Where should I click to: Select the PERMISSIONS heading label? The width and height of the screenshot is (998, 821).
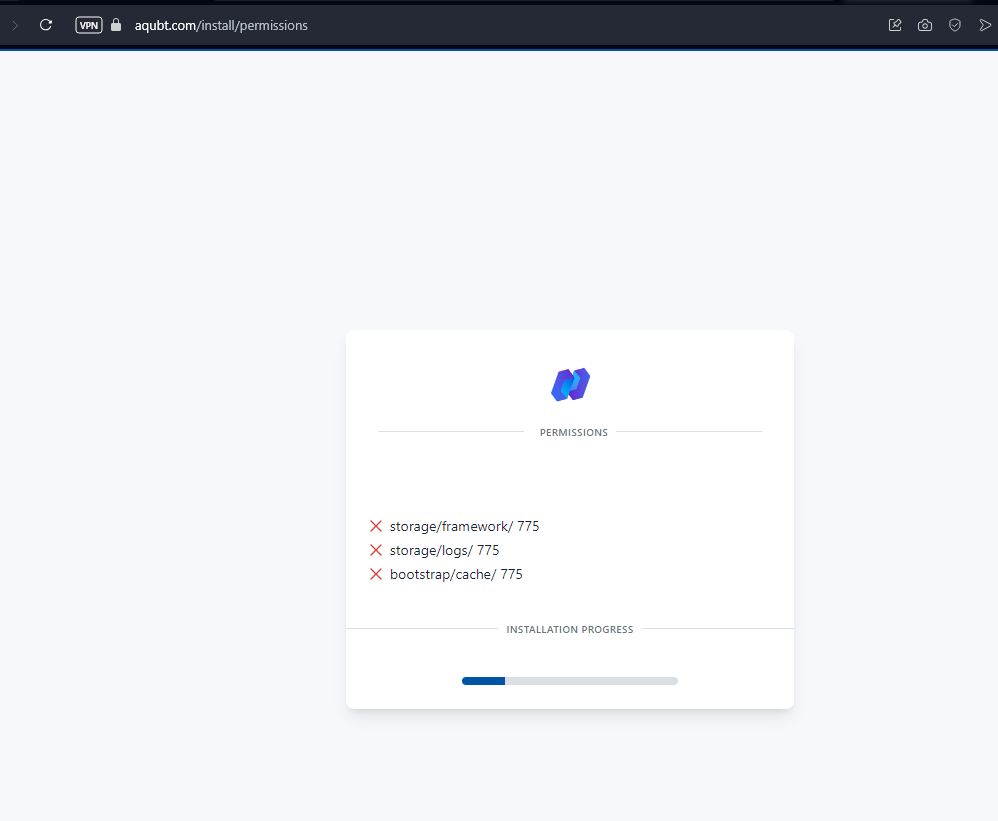[x=573, y=432]
